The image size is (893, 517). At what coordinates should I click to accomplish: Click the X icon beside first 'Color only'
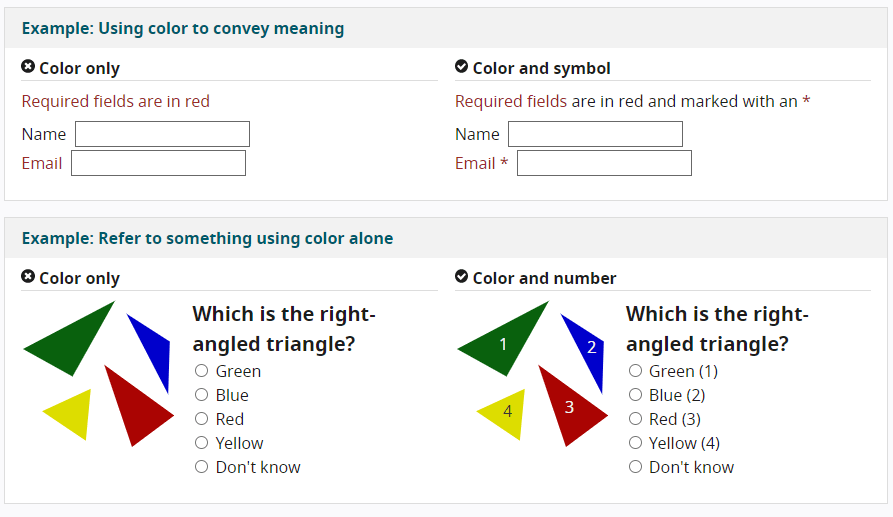pyautogui.click(x=28, y=67)
